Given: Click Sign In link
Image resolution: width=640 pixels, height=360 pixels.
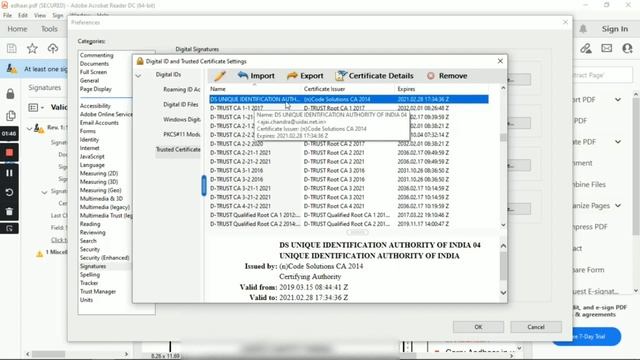Looking at the screenshot, I should point(615,29).
